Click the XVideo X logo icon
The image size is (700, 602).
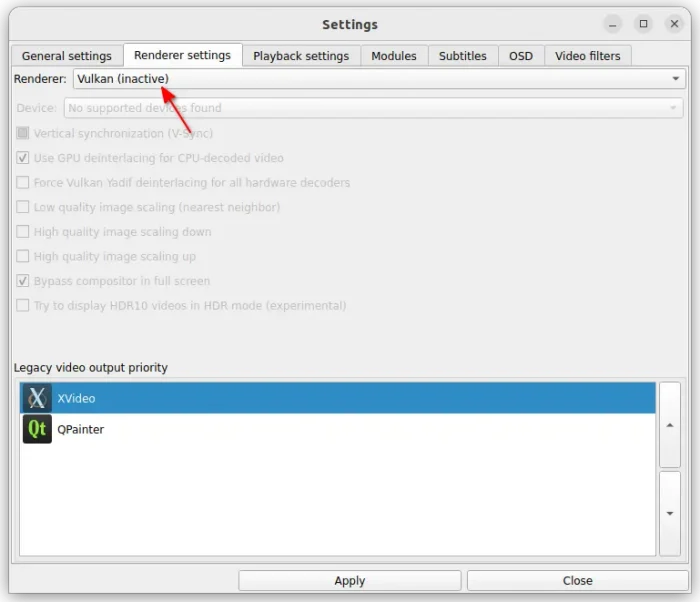[x=37, y=398]
